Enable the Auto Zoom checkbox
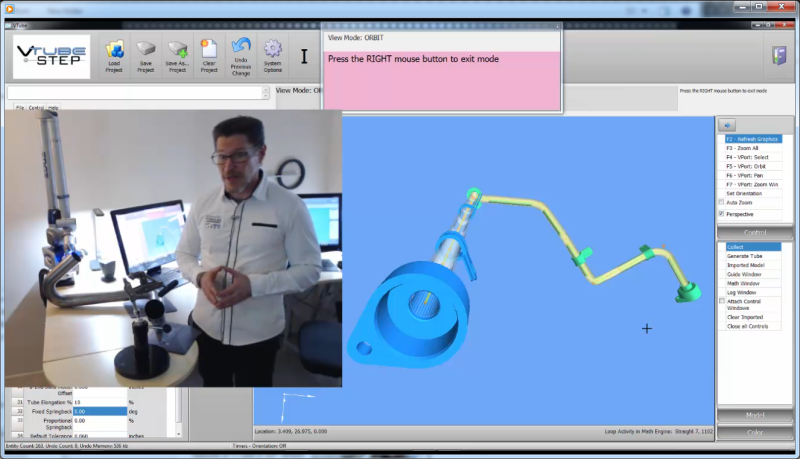Screen dimensions: 800x459 [722, 203]
